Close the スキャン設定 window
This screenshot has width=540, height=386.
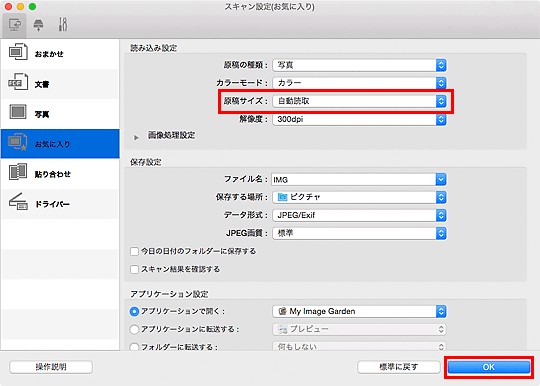pyautogui.click(x=8, y=7)
